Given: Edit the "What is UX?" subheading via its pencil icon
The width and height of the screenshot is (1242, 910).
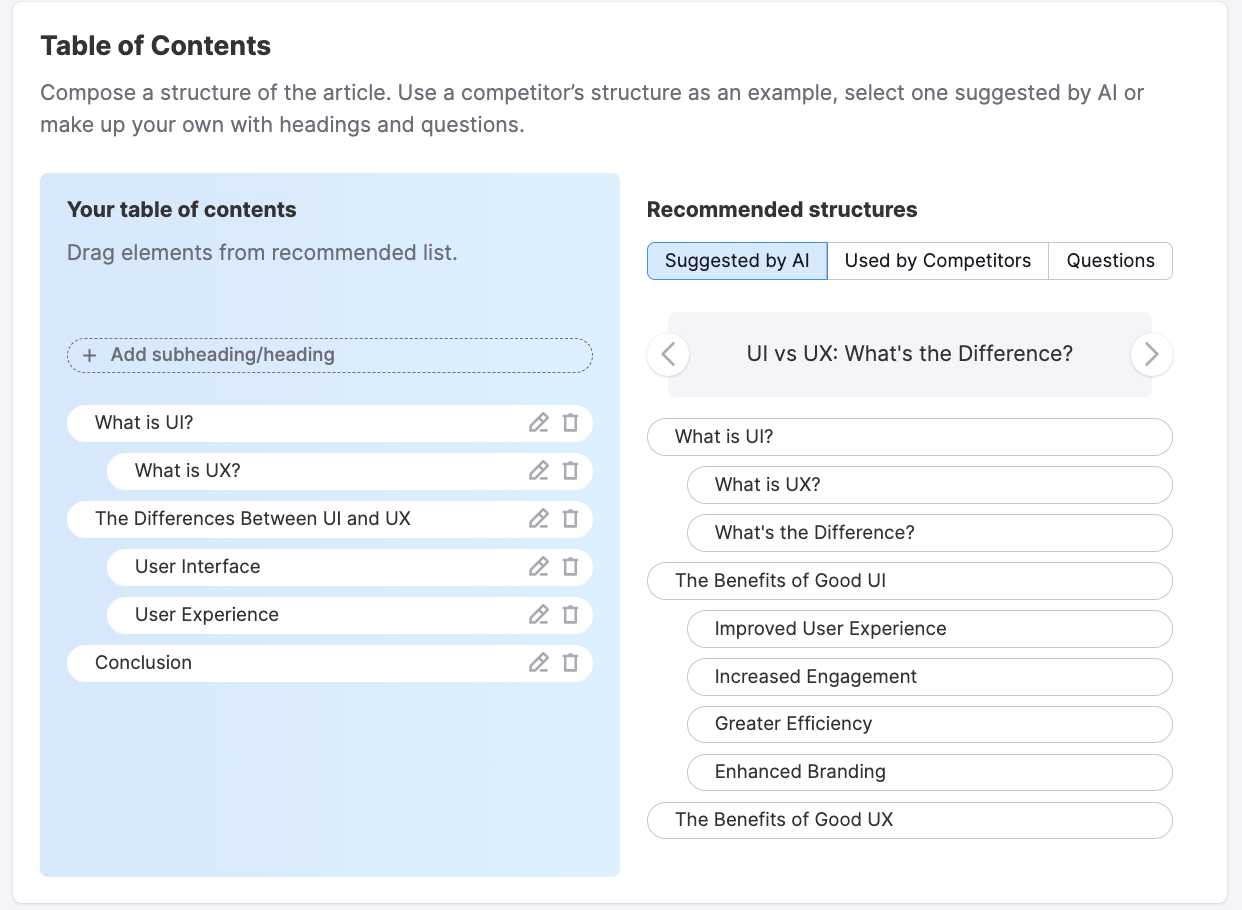Looking at the screenshot, I should click(x=539, y=470).
